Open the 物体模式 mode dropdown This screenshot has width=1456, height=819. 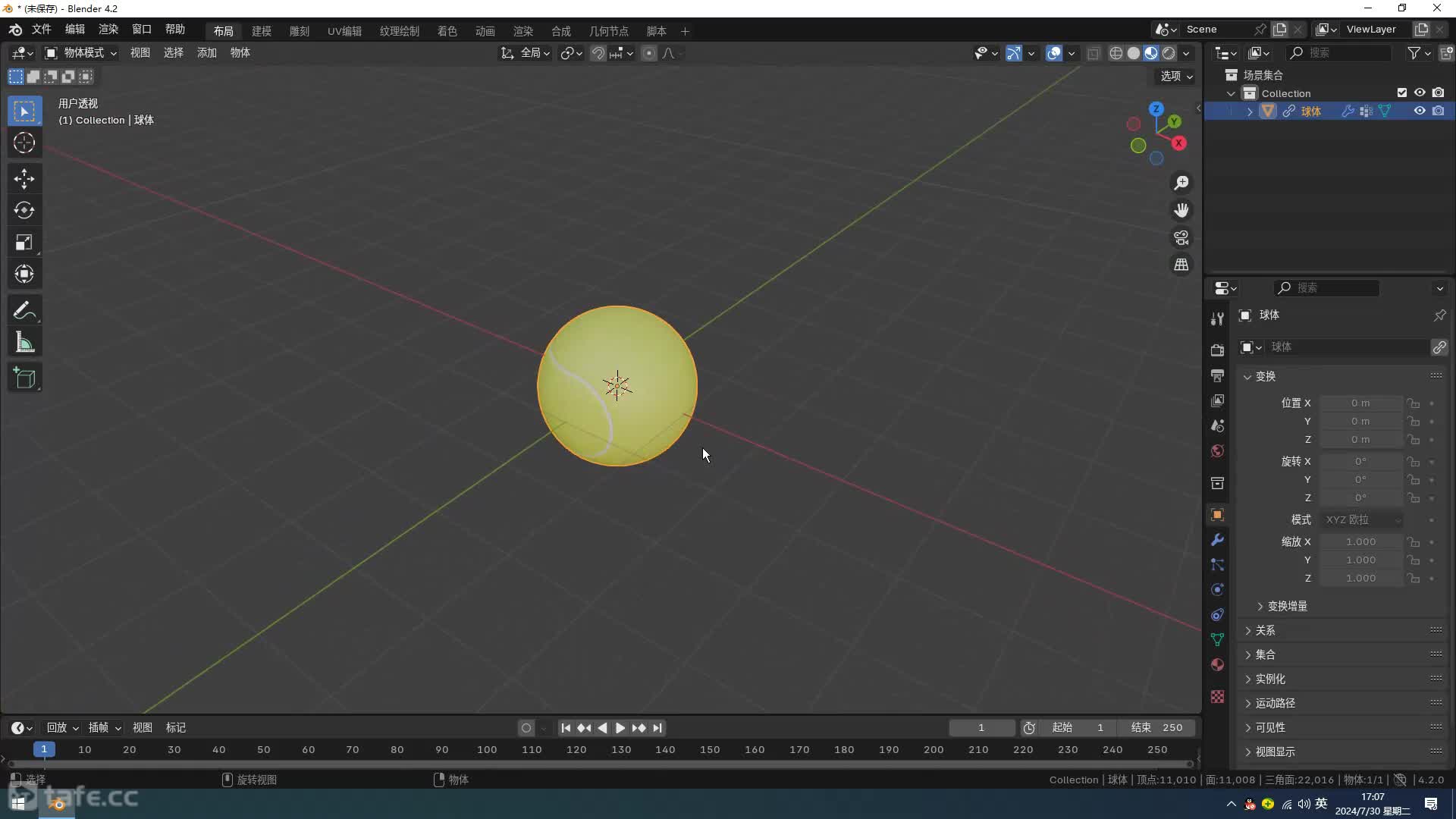tap(80, 53)
